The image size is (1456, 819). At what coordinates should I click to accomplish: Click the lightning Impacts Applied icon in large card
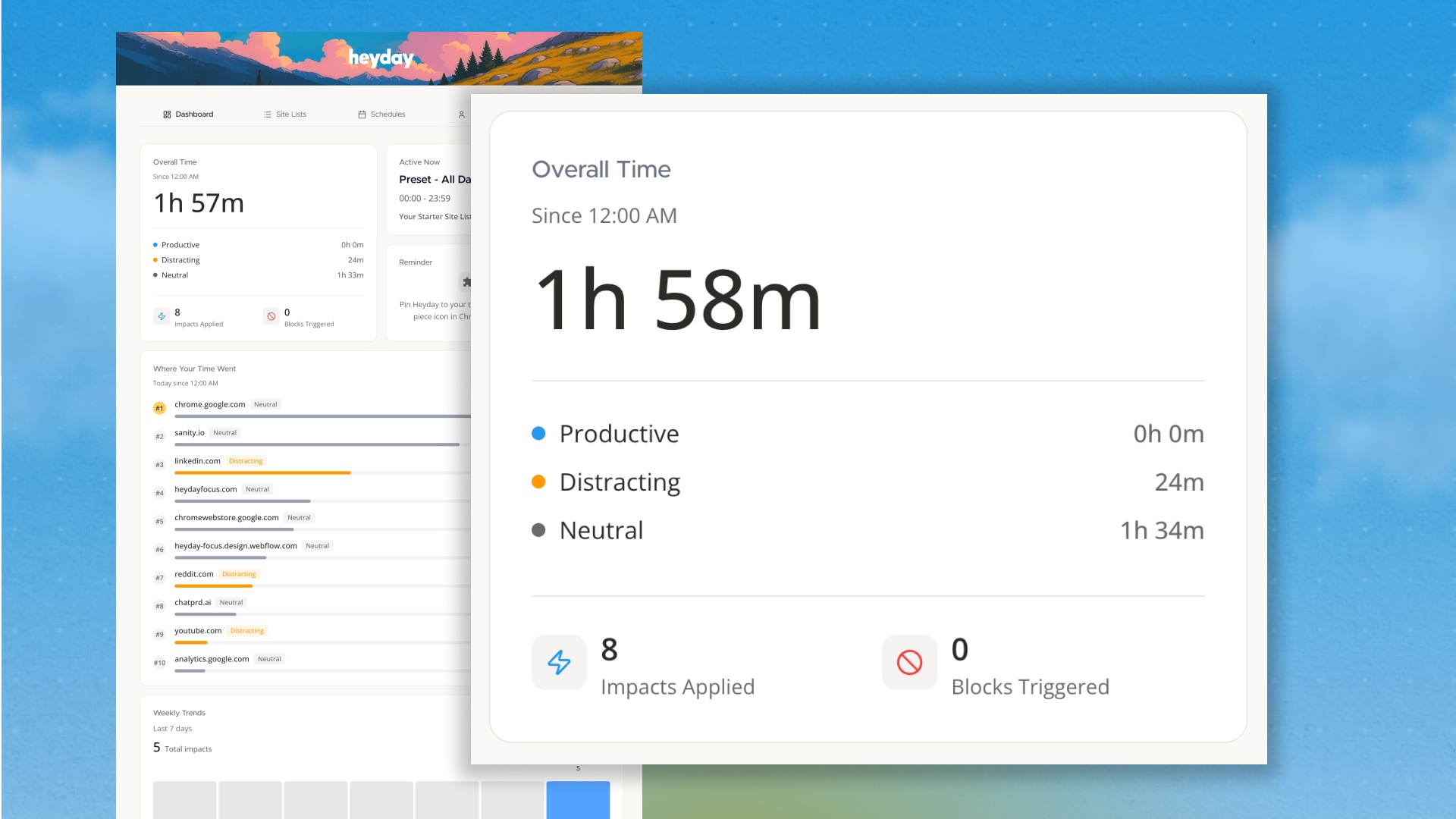[559, 662]
